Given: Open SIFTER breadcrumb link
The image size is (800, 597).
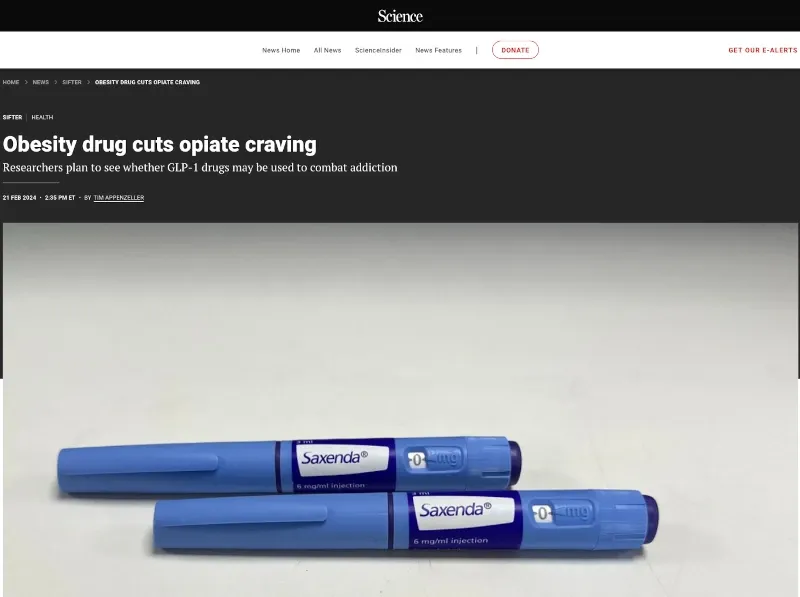Looking at the screenshot, I should pos(72,82).
